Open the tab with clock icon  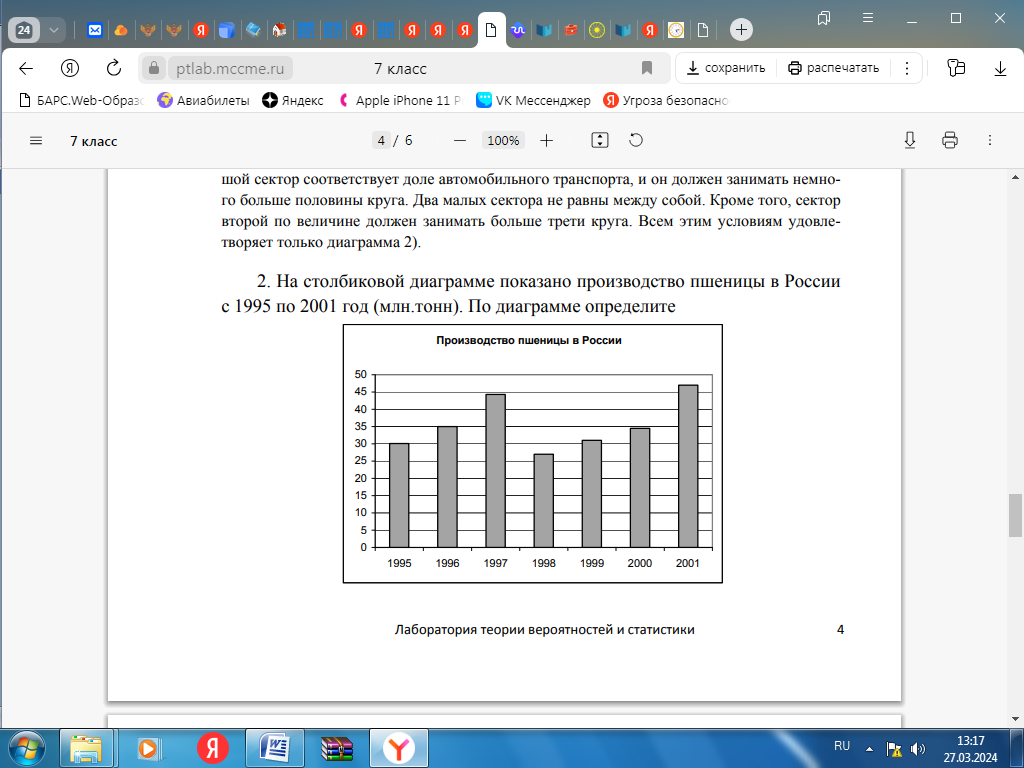[676, 30]
